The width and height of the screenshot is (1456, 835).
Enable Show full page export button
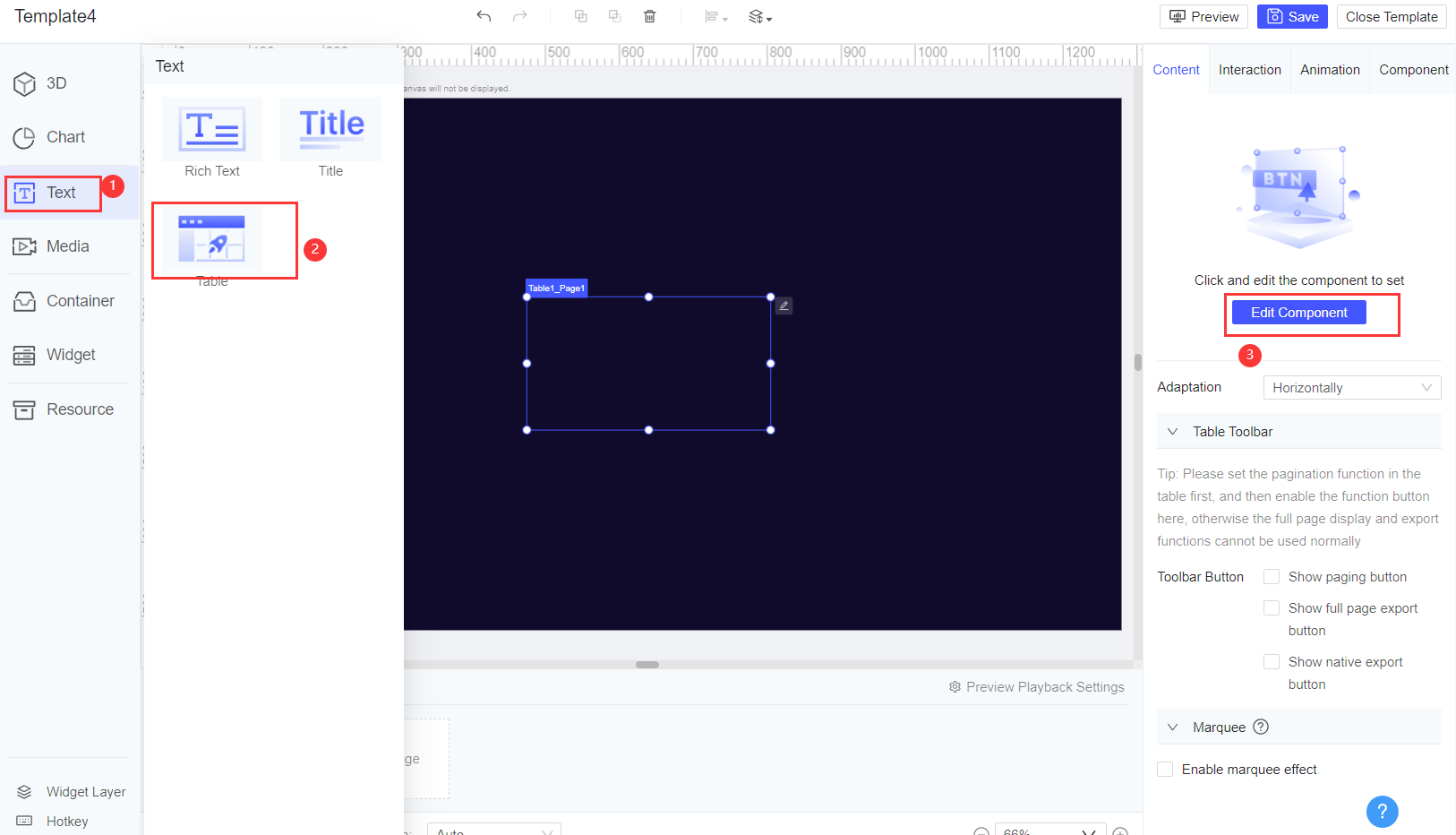pos(1272,608)
